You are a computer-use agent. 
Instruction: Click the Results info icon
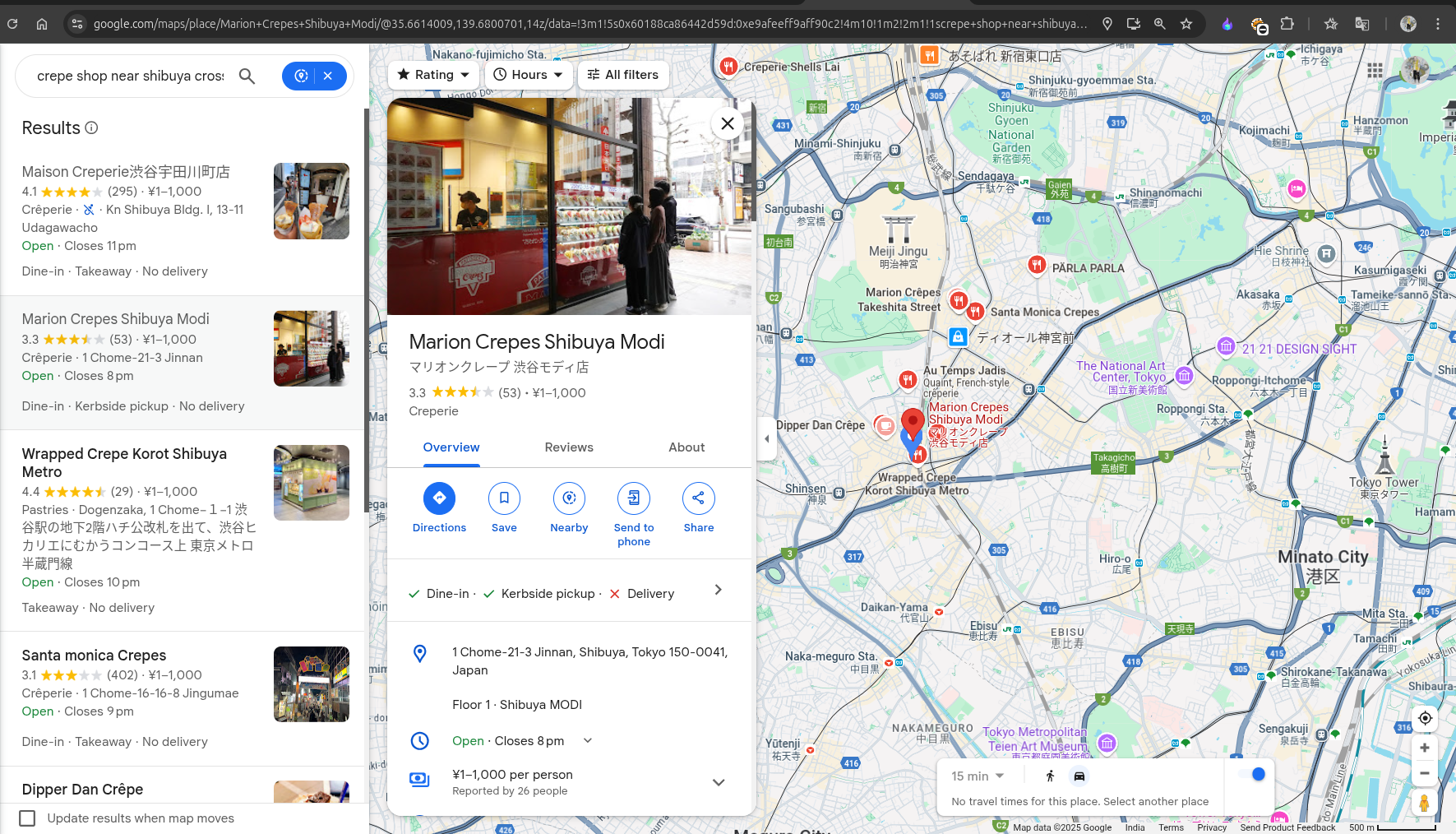coord(92,127)
